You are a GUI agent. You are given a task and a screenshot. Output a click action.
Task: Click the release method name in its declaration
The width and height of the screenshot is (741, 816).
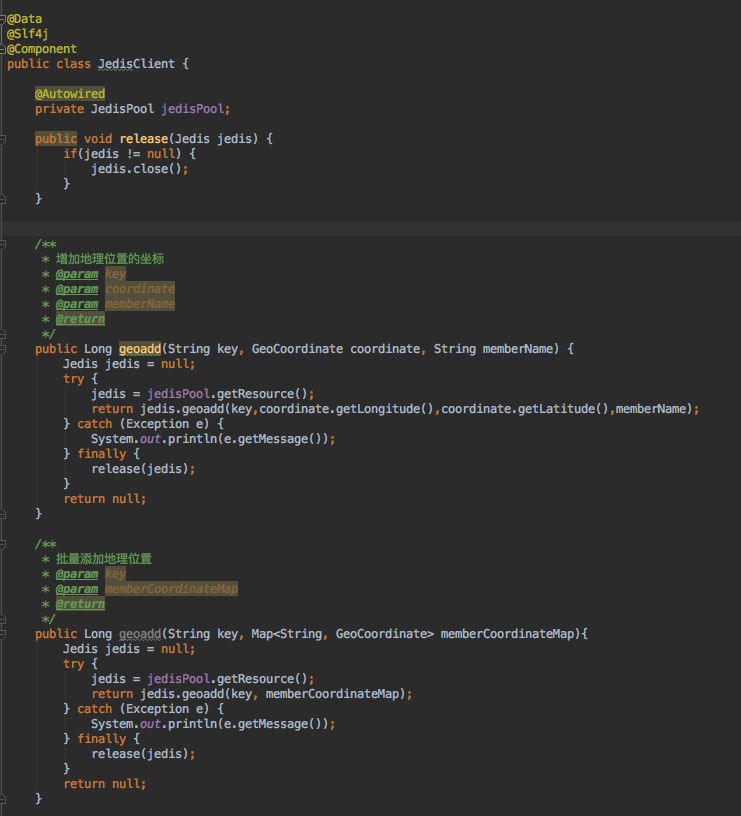pos(144,139)
